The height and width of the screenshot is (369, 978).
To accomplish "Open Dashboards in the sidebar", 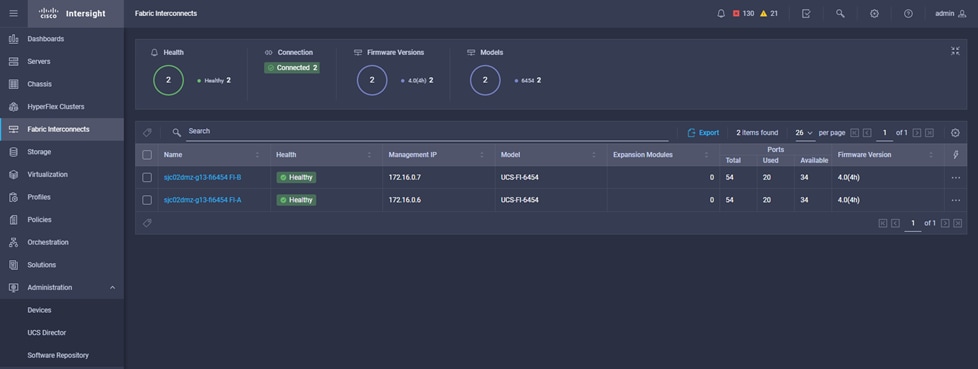I will pos(62,39).
